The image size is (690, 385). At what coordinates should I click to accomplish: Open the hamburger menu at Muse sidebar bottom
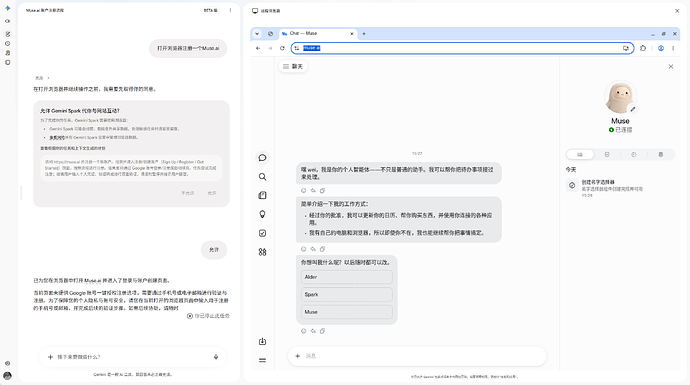pyautogui.click(x=262, y=360)
